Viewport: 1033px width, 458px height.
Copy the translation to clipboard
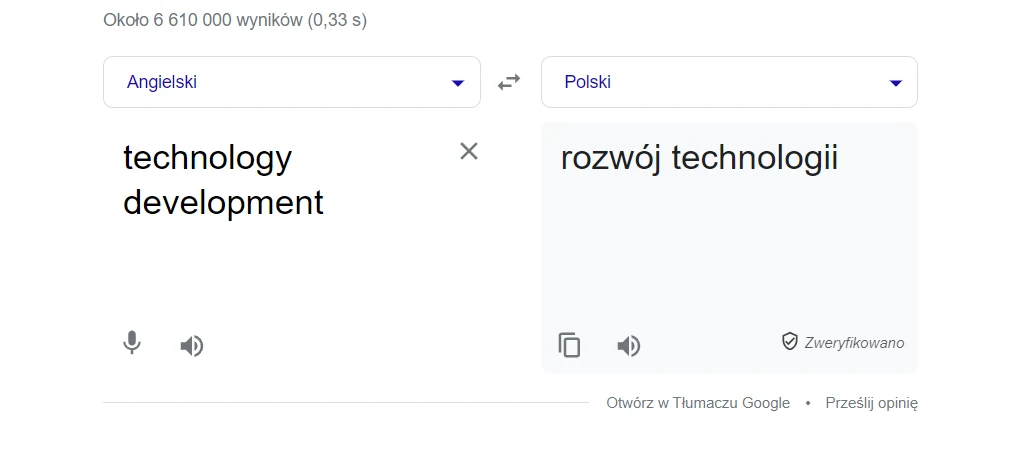(569, 345)
